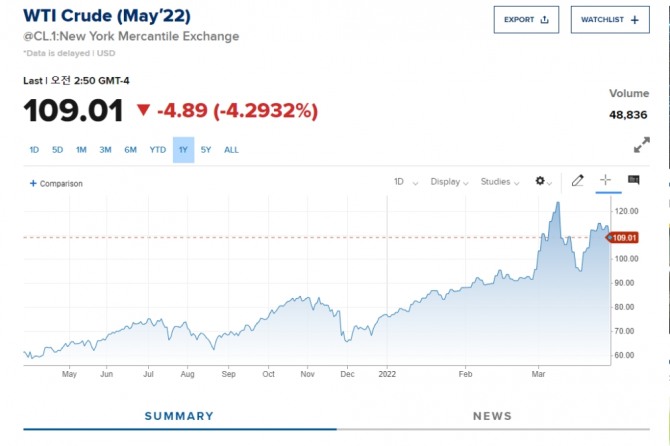Open the News tab
Image resolution: width=670 pixels, height=446 pixels.
point(491,416)
